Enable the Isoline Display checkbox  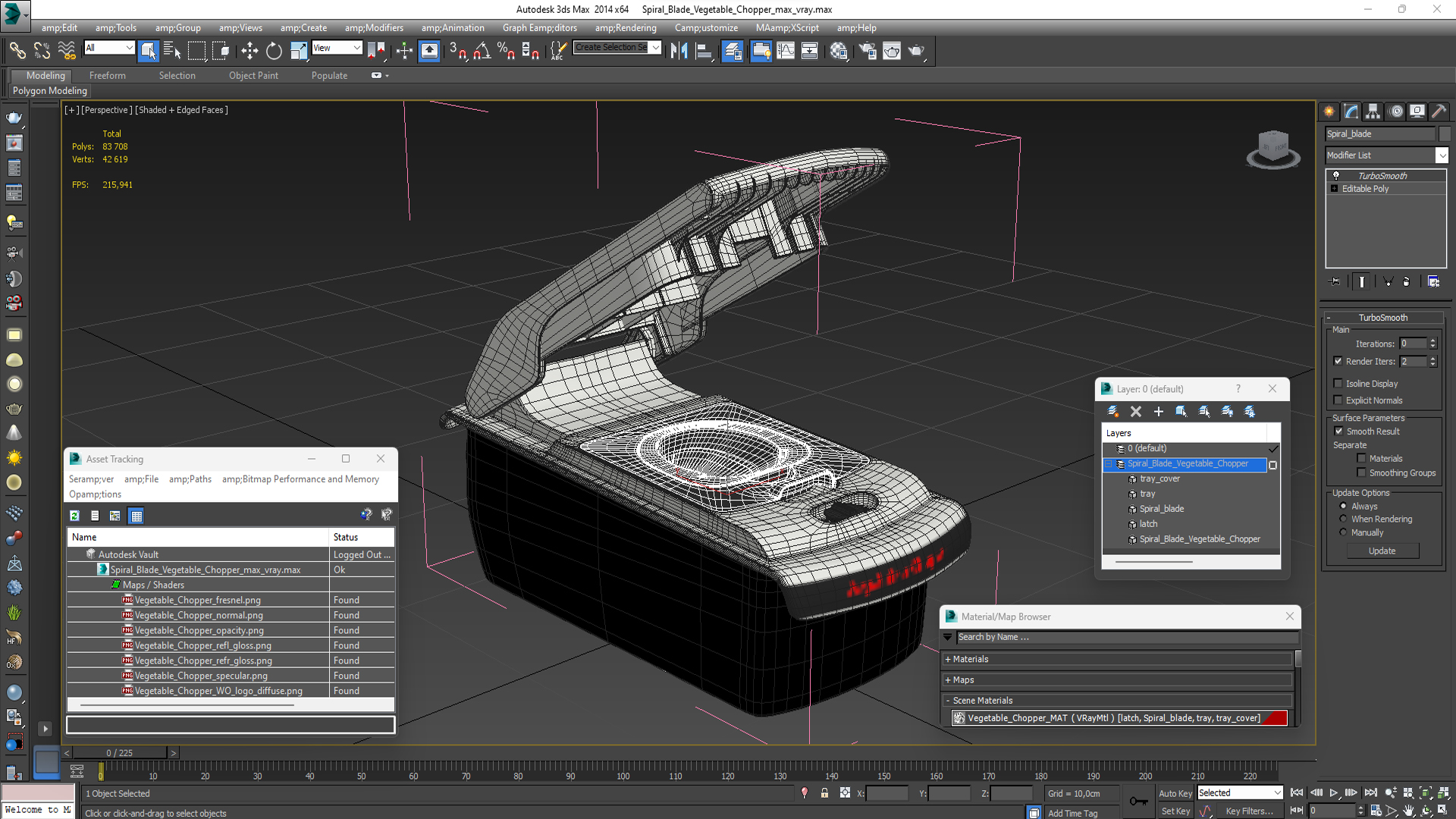(1338, 383)
